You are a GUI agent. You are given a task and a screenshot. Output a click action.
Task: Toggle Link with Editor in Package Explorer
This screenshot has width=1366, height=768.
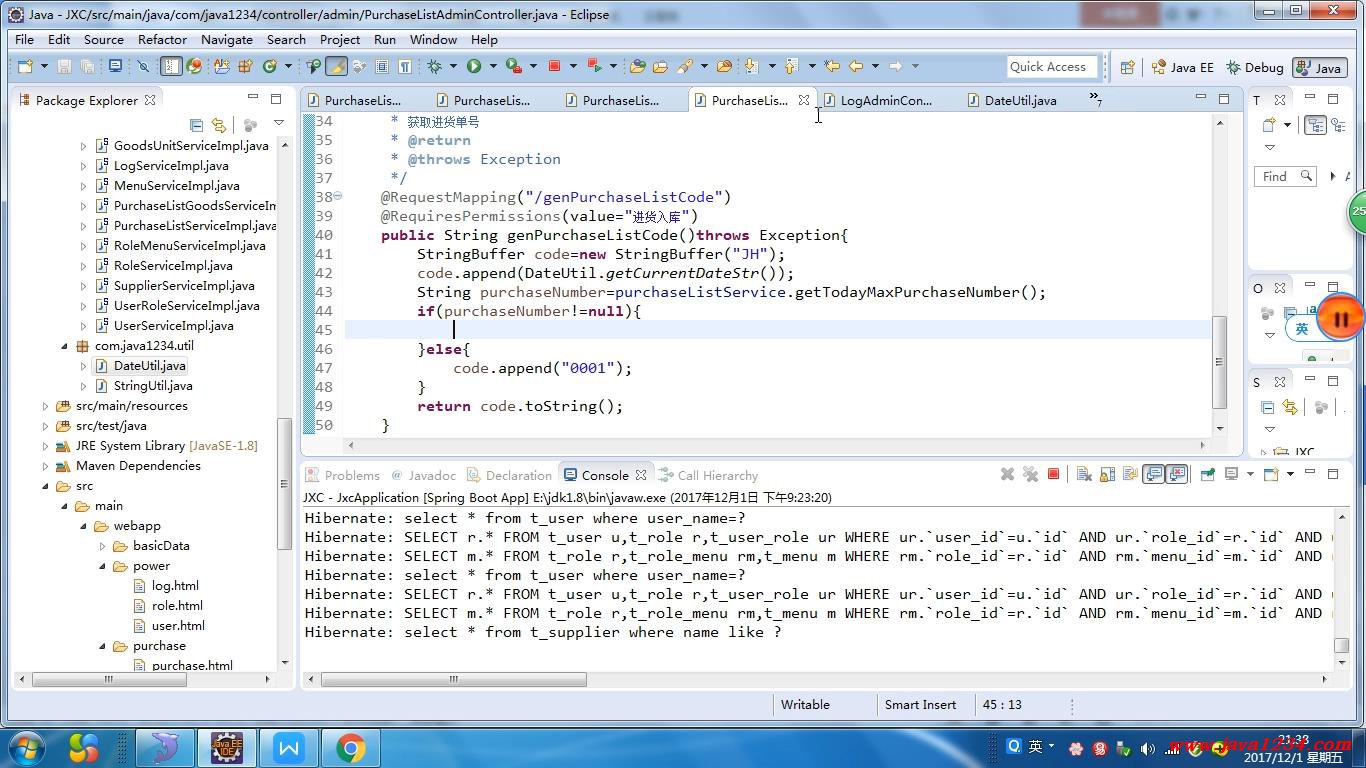[x=218, y=125]
